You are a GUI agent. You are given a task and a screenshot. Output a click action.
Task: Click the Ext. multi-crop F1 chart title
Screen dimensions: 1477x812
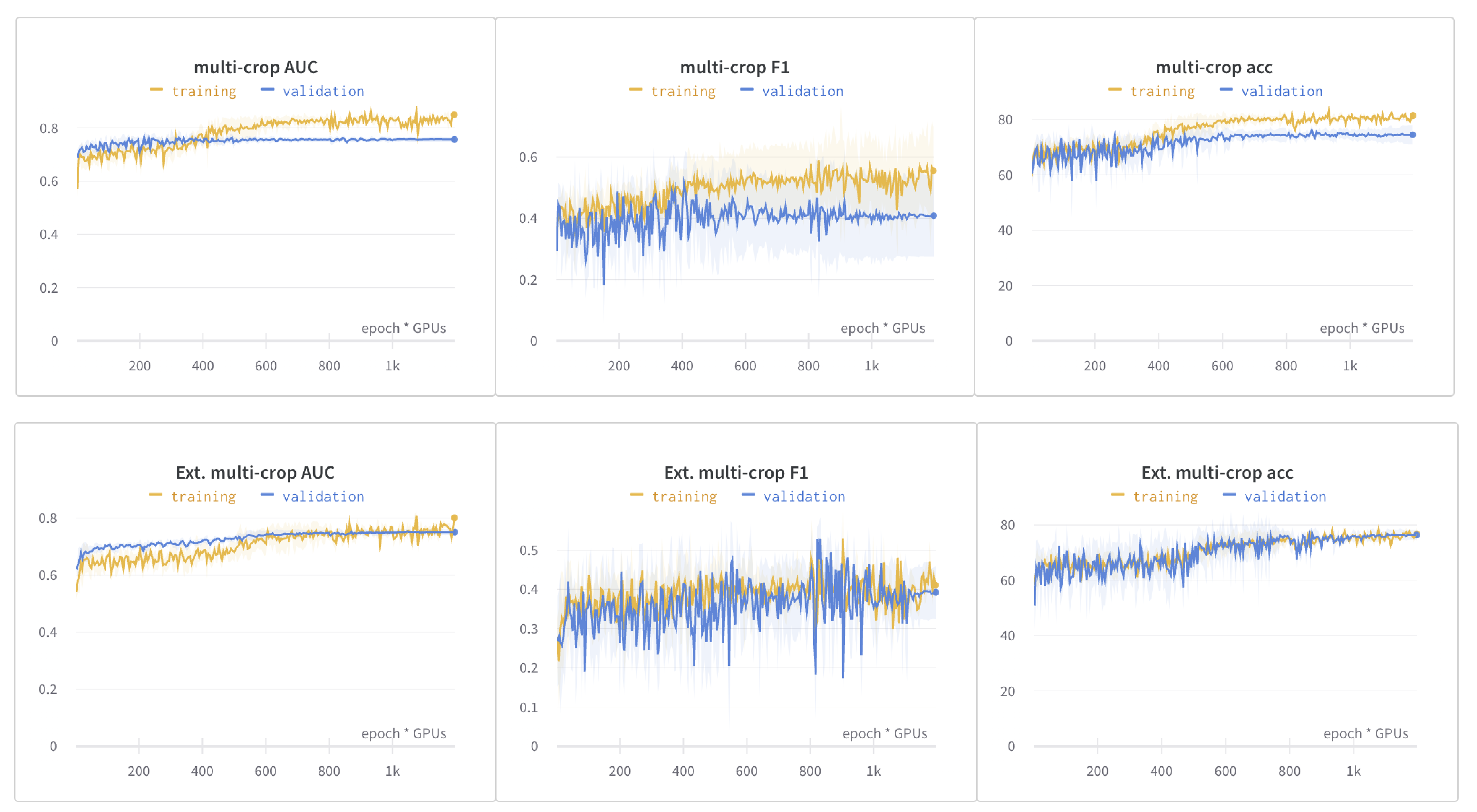736,472
